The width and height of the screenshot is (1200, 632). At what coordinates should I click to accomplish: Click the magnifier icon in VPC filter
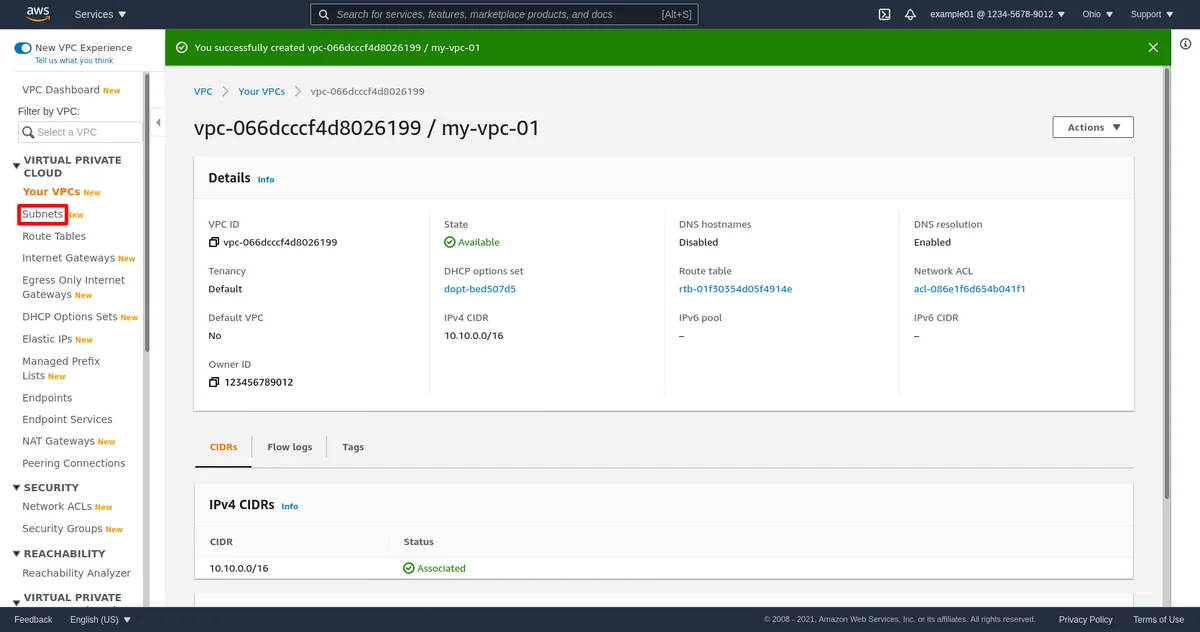pos(28,132)
